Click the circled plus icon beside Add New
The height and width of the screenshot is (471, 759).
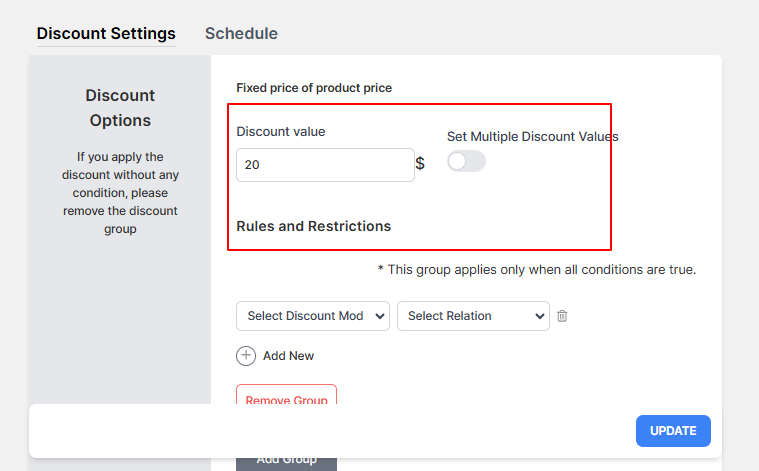pyautogui.click(x=246, y=356)
